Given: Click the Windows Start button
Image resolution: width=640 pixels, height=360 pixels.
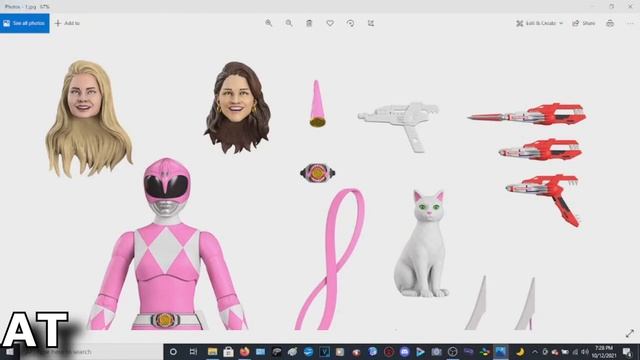Looking at the screenshot, I should (9, 351).
